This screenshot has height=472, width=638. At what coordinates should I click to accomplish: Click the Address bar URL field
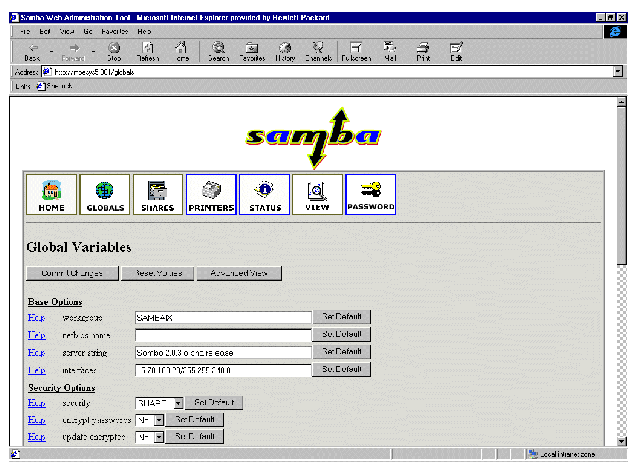pyautogui.click(x=332, y=72)
